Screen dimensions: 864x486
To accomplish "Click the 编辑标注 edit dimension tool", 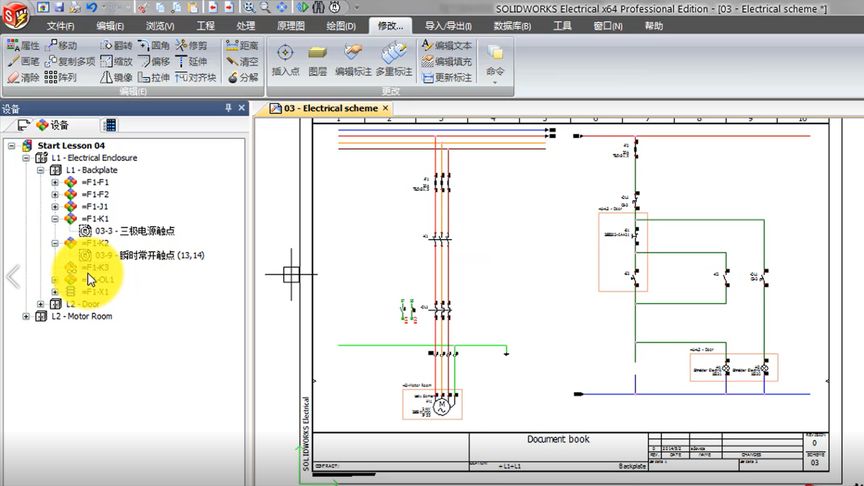I will click(353, 60).
